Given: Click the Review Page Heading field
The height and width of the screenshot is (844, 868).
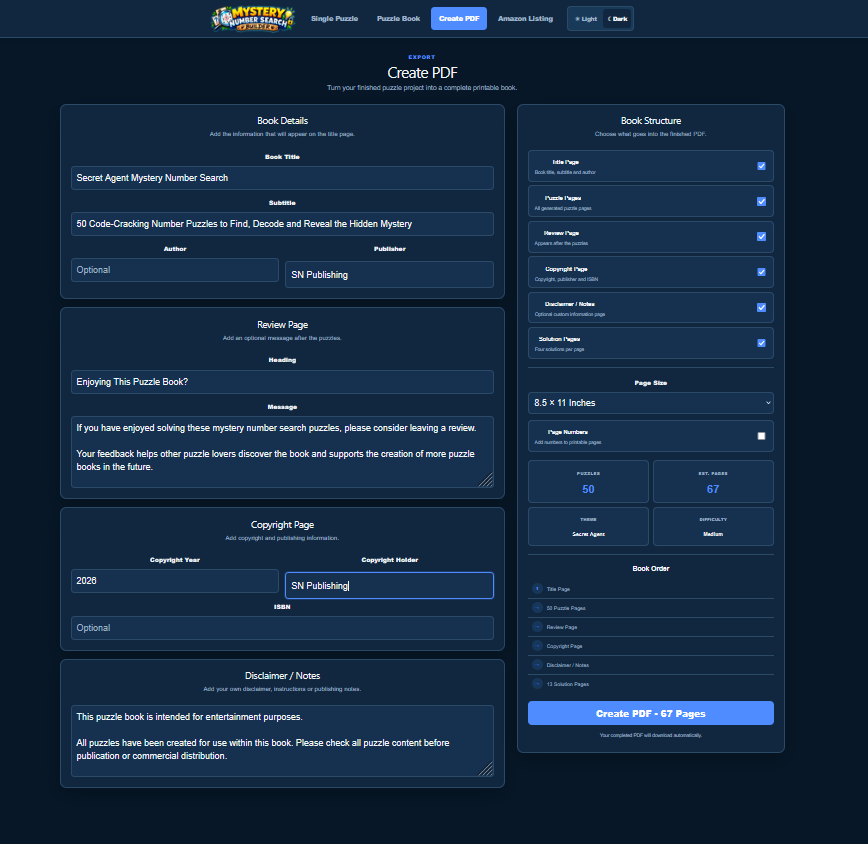Looking at the screenshot, I should pyautogui.click(x=282, y=382).
